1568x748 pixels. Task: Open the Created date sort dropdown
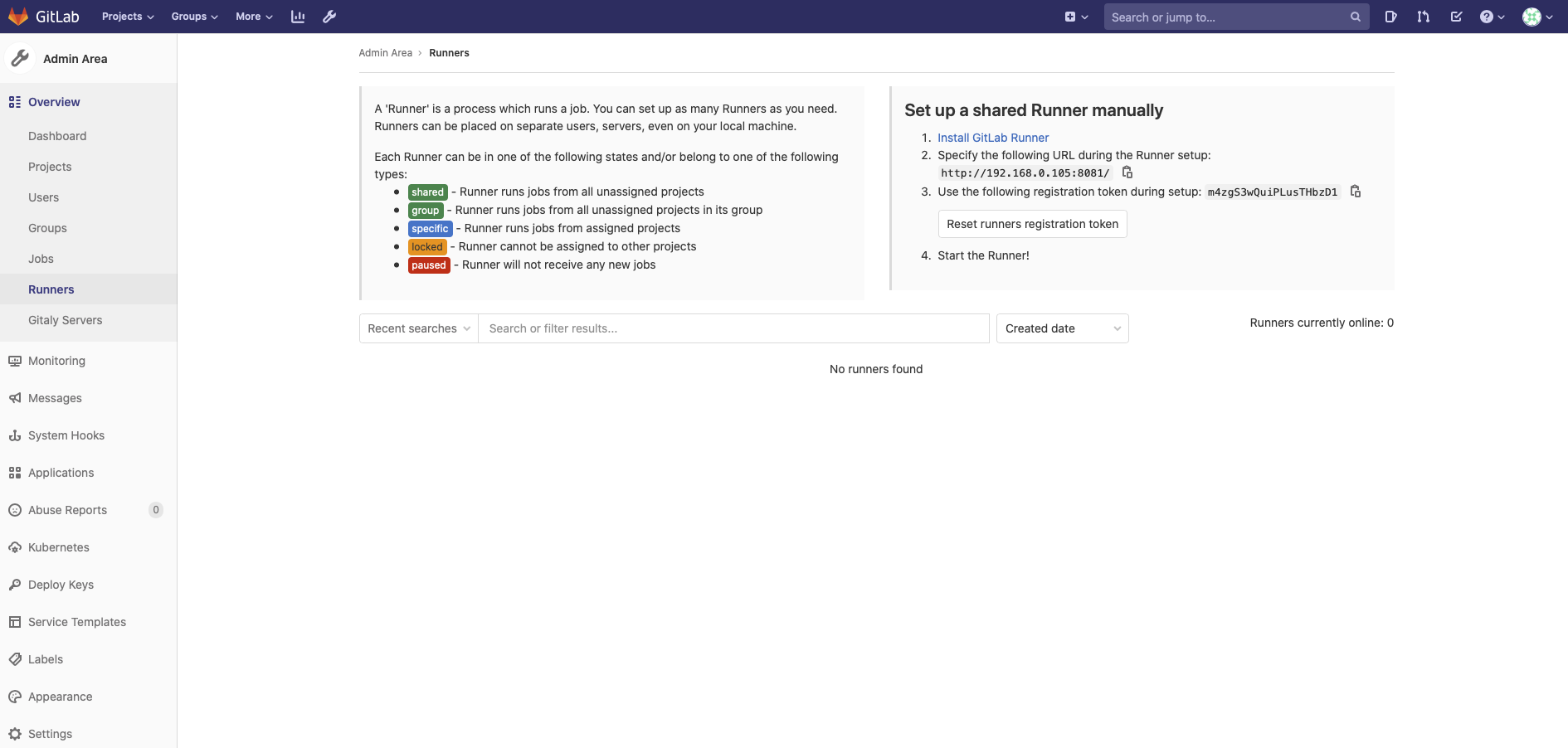click(1063, 328)
